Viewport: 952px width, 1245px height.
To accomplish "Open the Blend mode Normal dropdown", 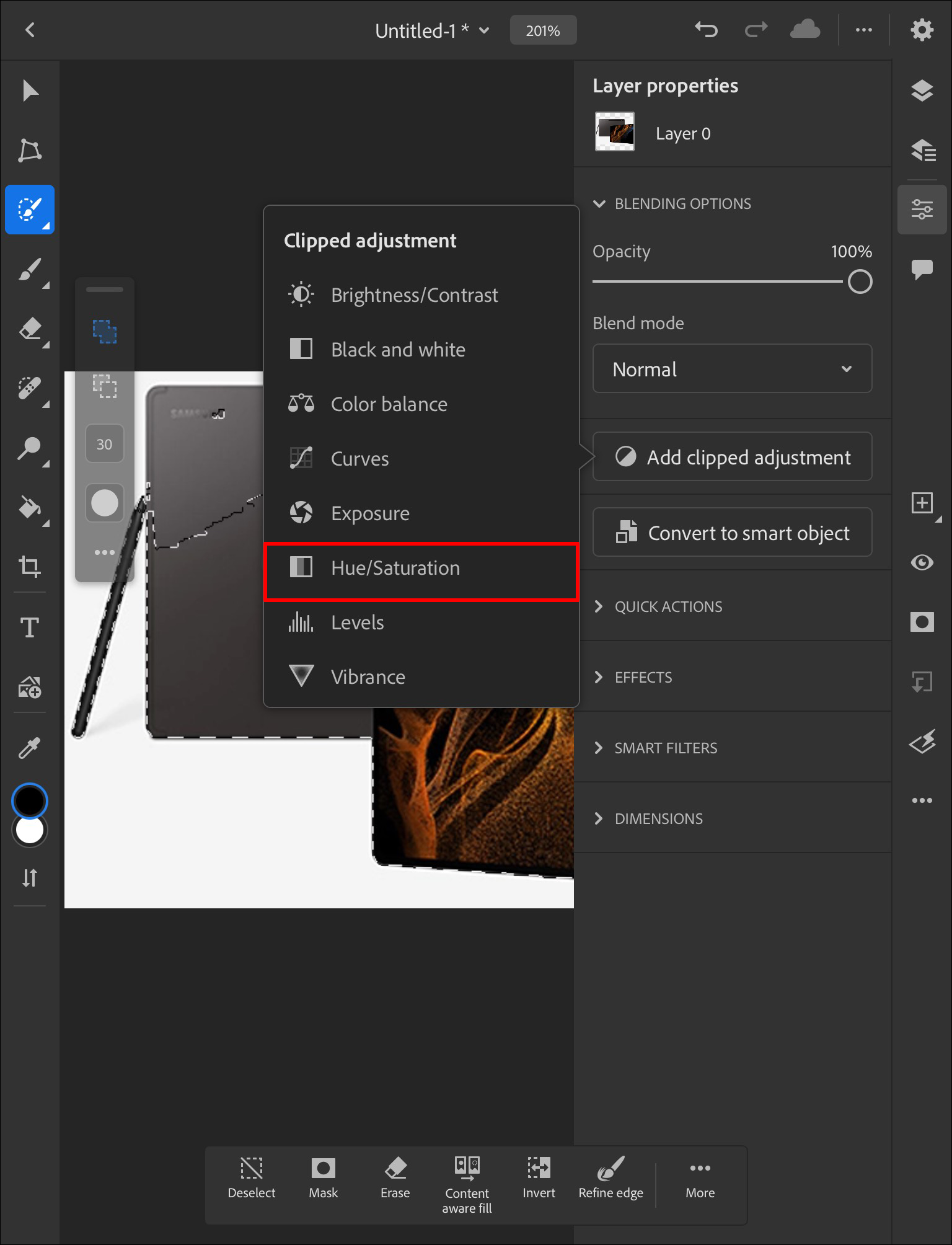I will 732,369.
